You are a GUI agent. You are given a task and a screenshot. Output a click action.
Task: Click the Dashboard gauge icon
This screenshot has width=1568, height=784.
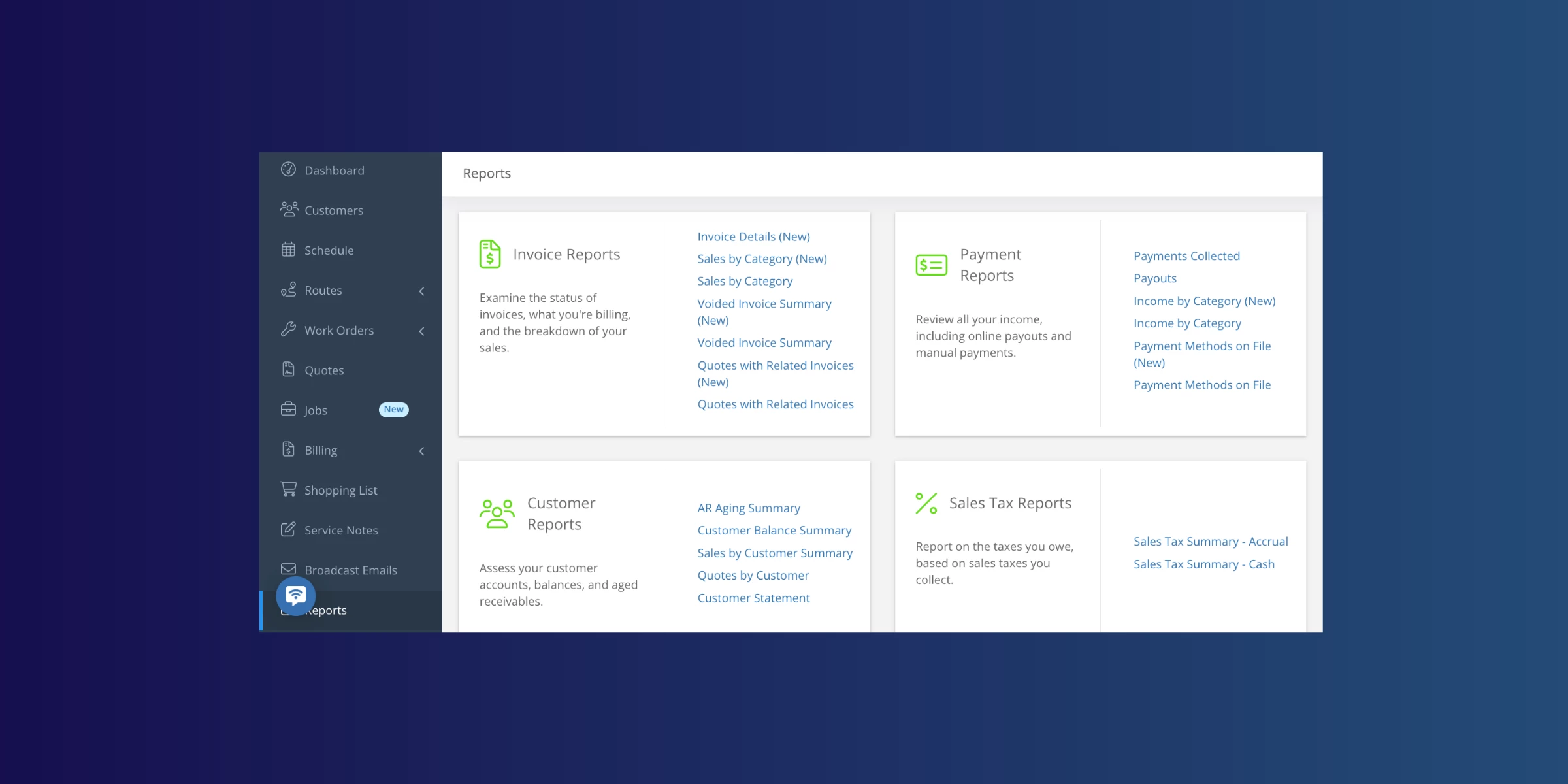point(288,170)
